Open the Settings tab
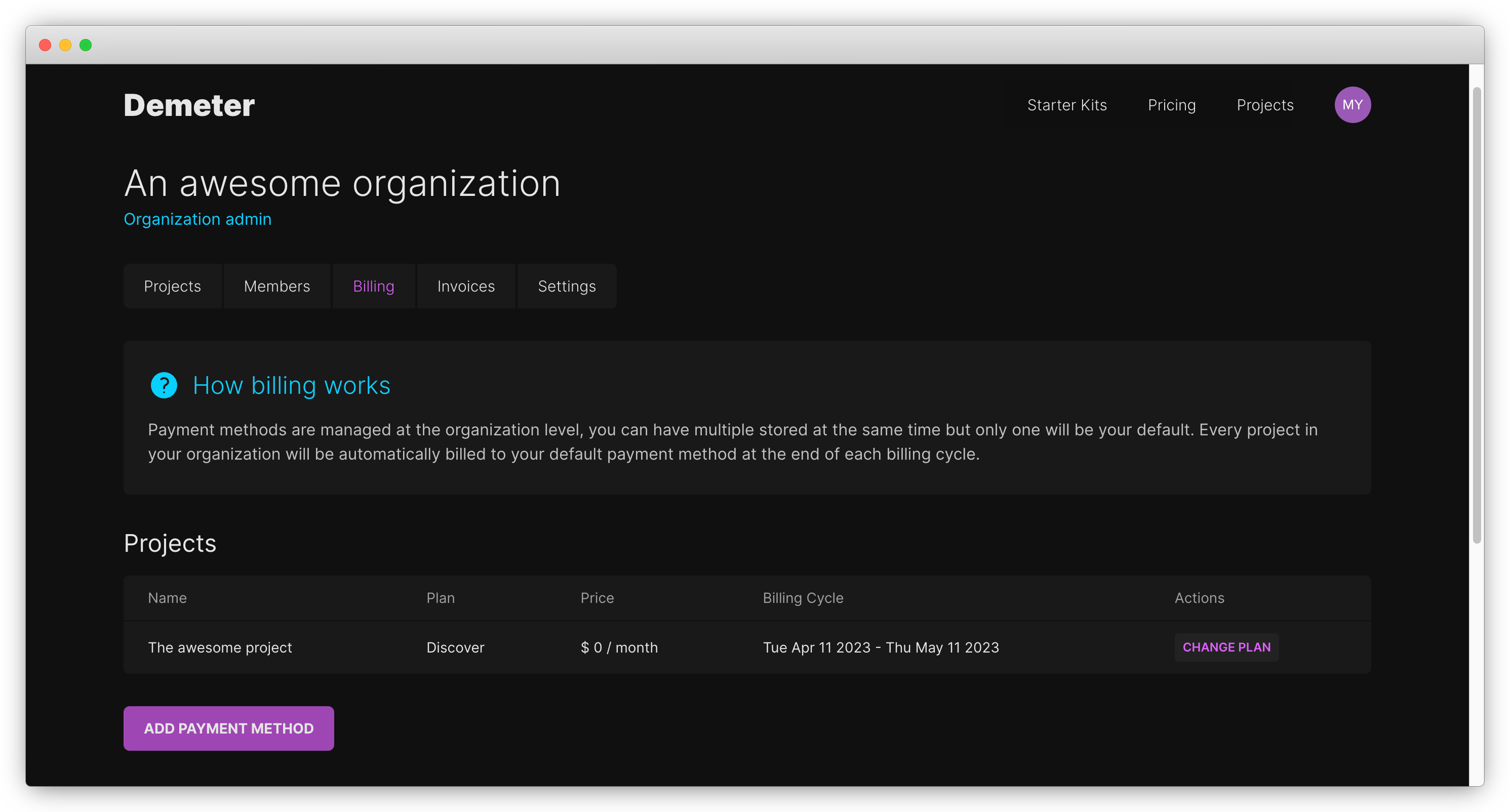1510x812 pixels. [566, 286]
